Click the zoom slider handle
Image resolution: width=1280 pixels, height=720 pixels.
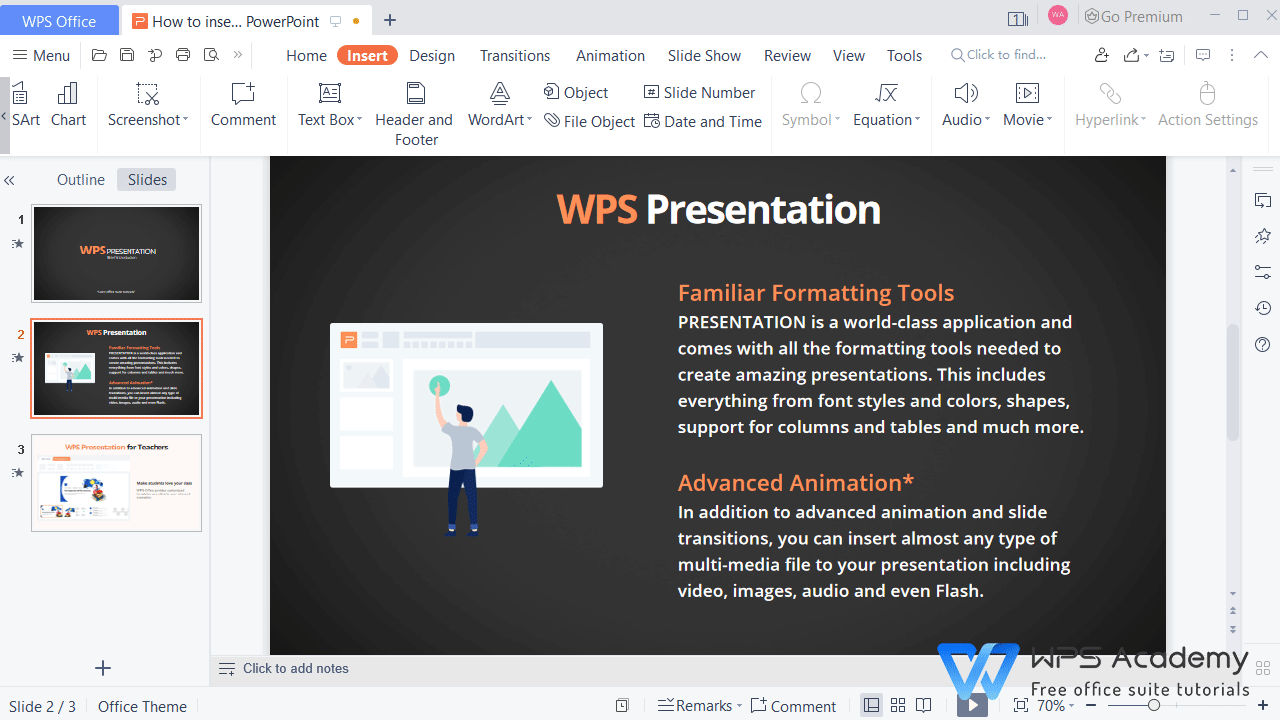[1154, 705]
